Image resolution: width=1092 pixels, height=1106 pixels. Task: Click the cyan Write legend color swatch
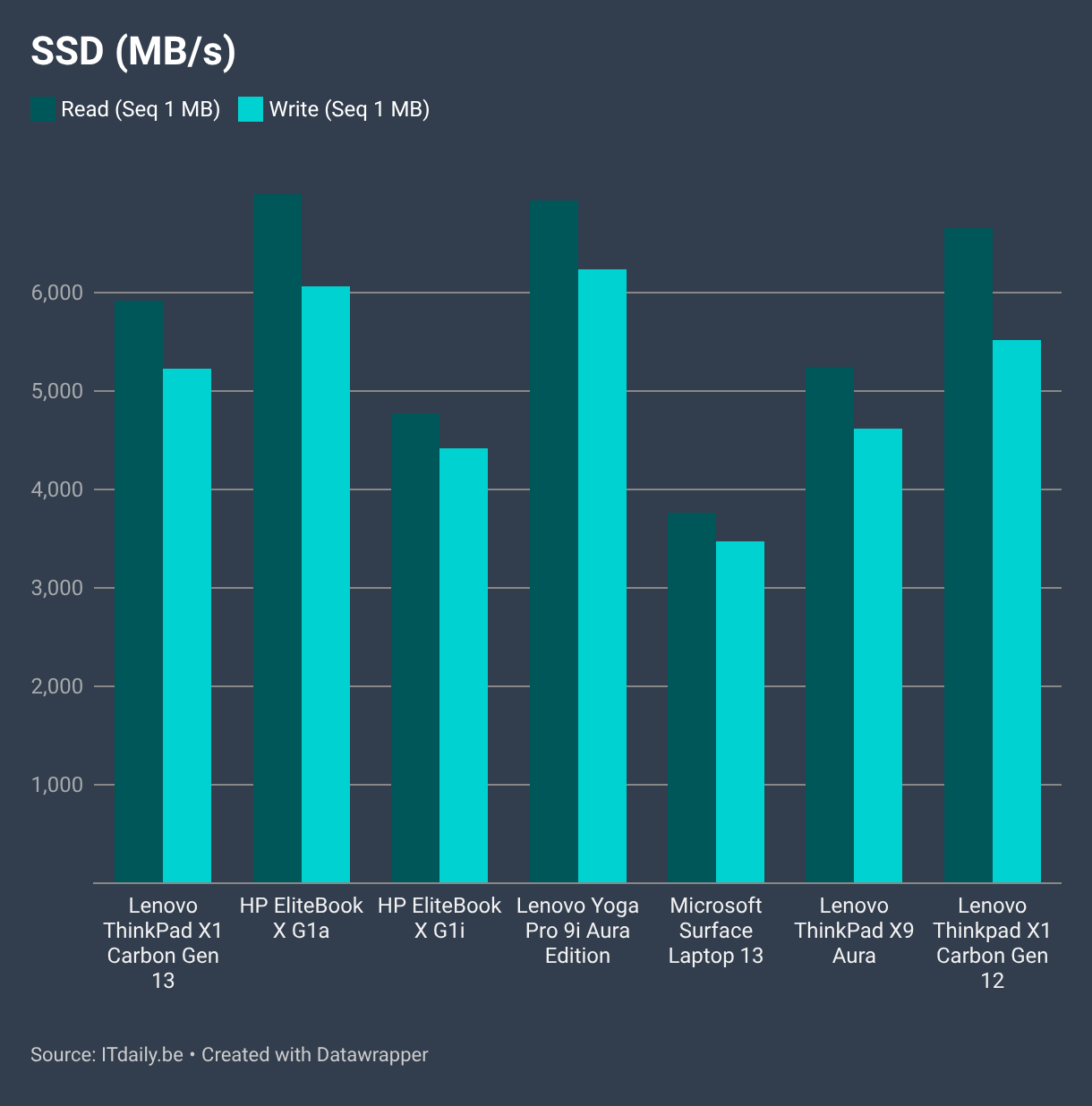(251, 109)
